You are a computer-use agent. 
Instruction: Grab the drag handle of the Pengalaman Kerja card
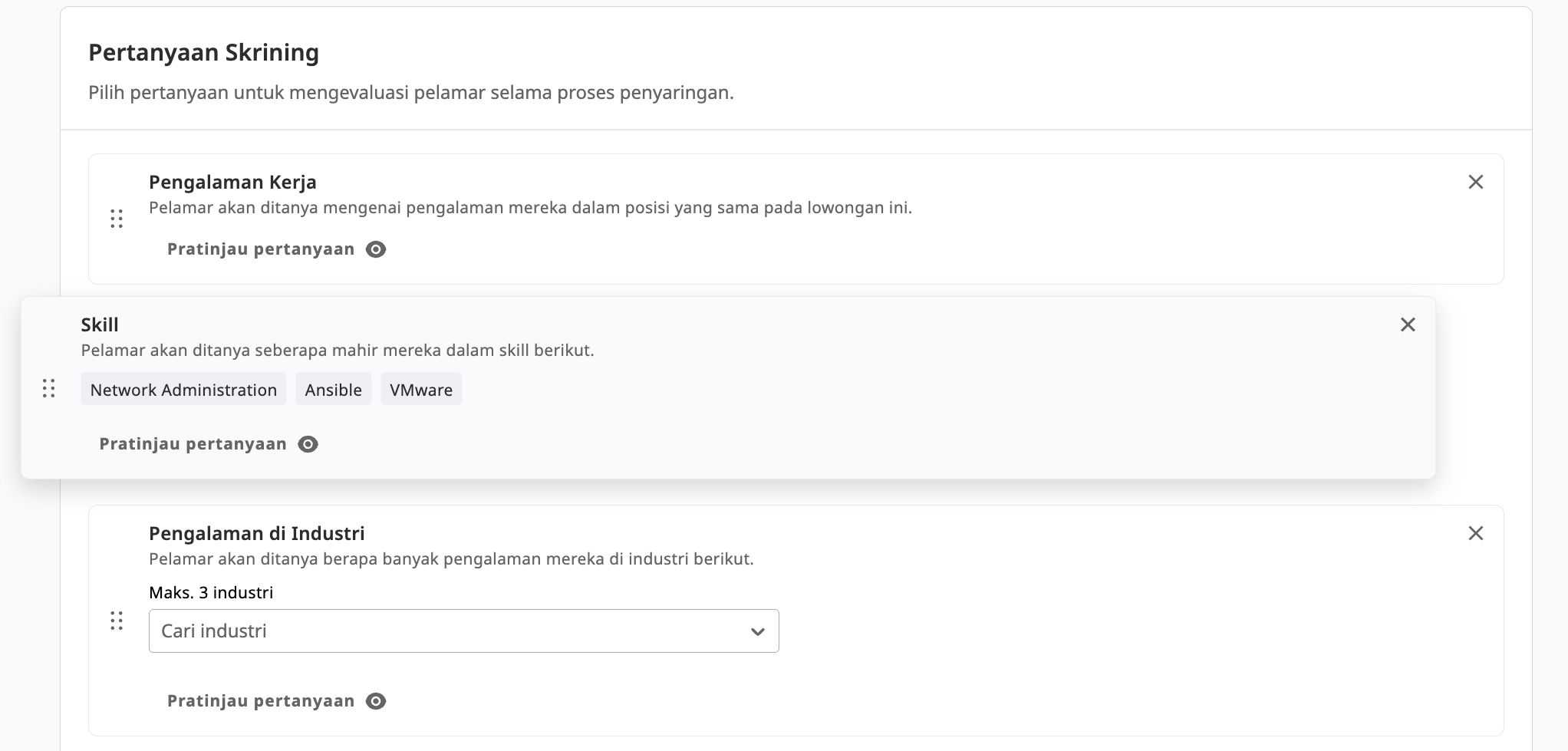tap(117, 219)
